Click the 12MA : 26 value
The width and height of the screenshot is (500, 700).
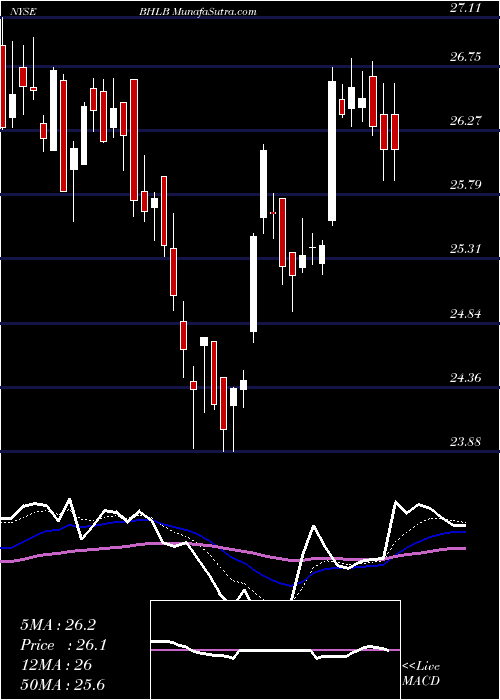click(56, 664)
